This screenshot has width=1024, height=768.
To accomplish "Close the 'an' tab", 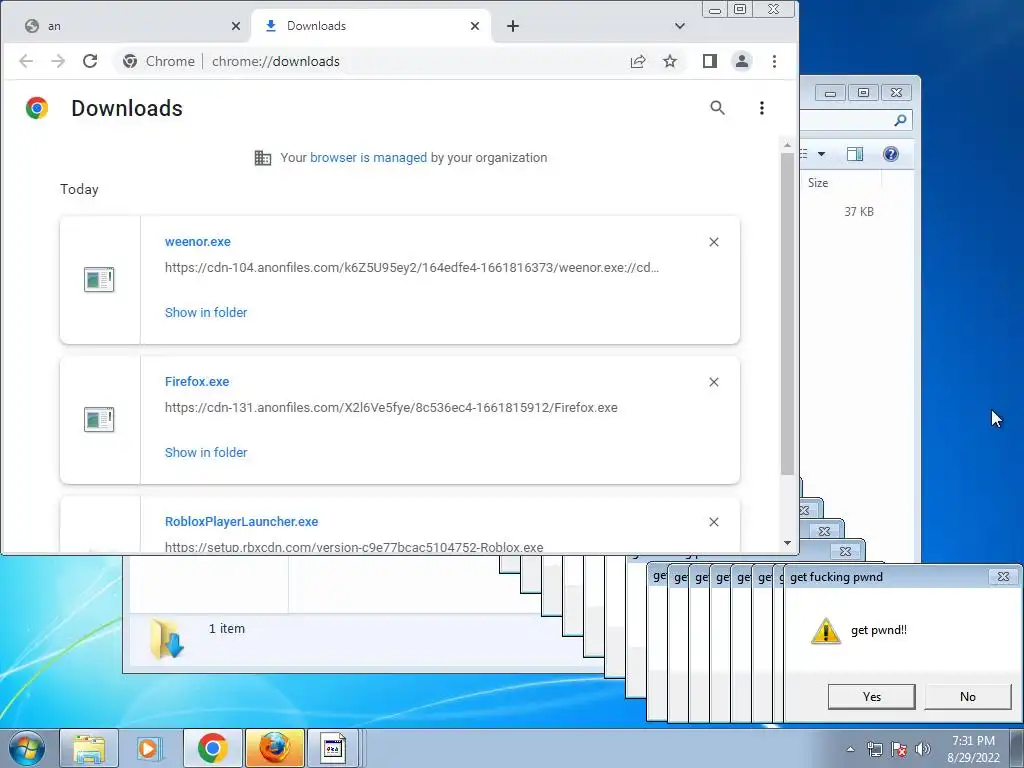I will [236, 26].
